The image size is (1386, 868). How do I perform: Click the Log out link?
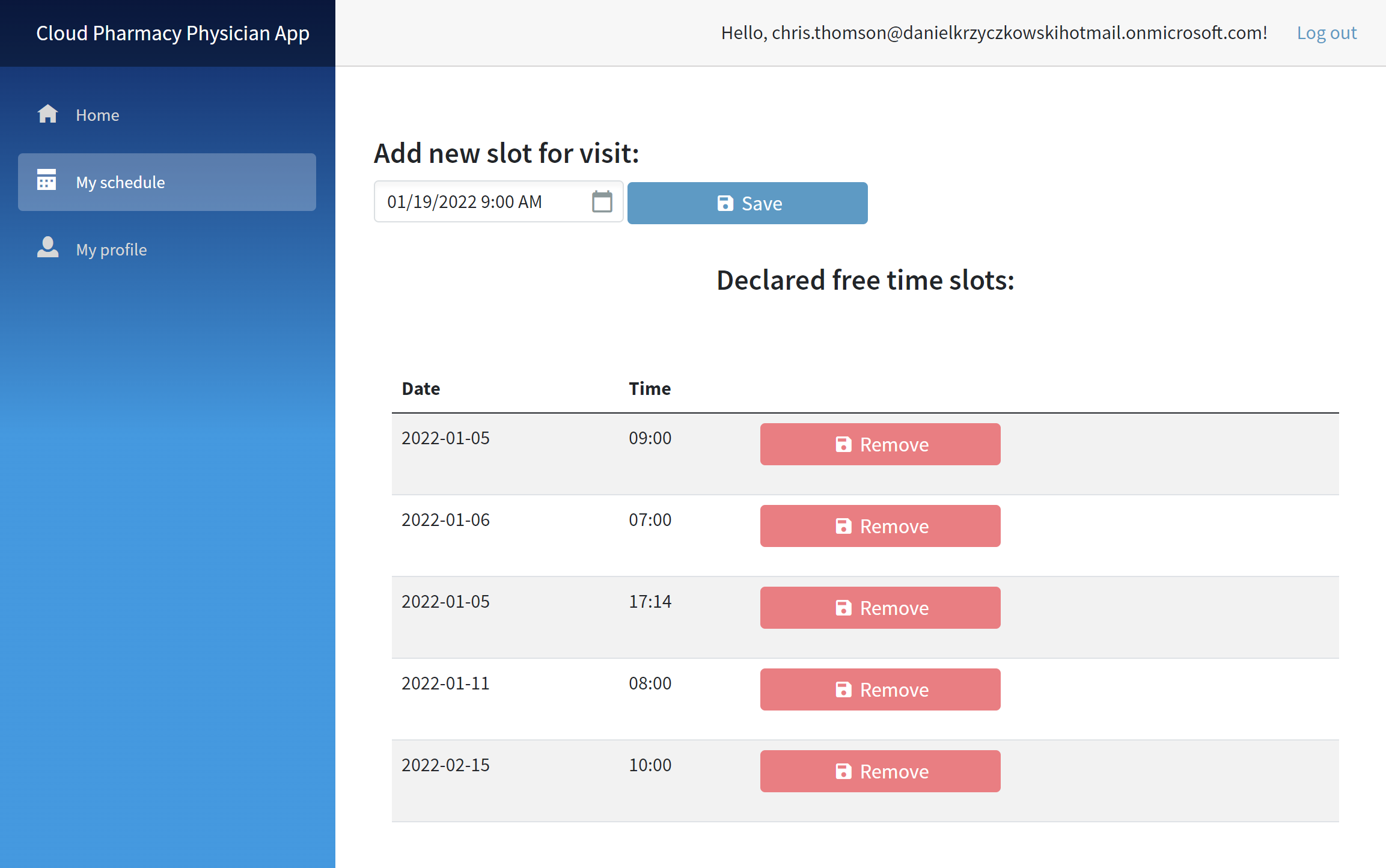(x=1326, y=32)
